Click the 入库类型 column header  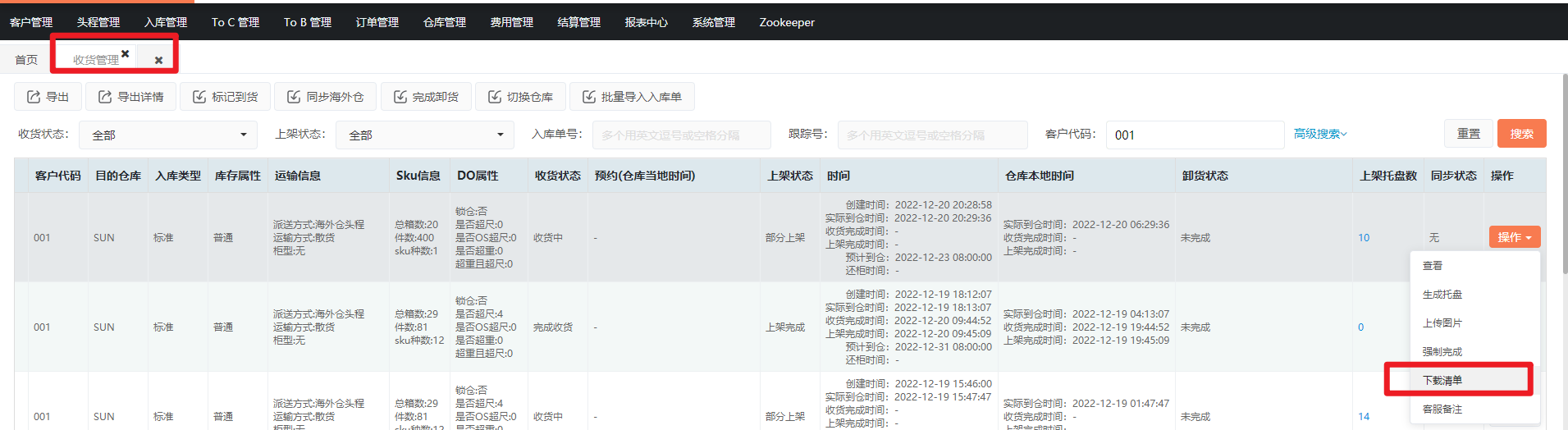(178, 176)
